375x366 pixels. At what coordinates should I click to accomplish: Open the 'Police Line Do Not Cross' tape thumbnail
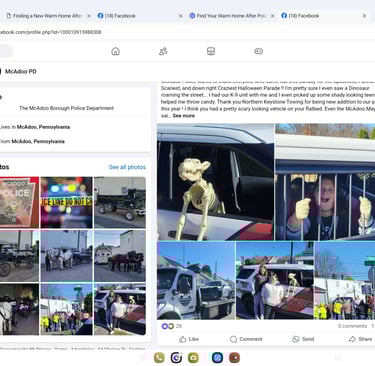click(66, 202)
